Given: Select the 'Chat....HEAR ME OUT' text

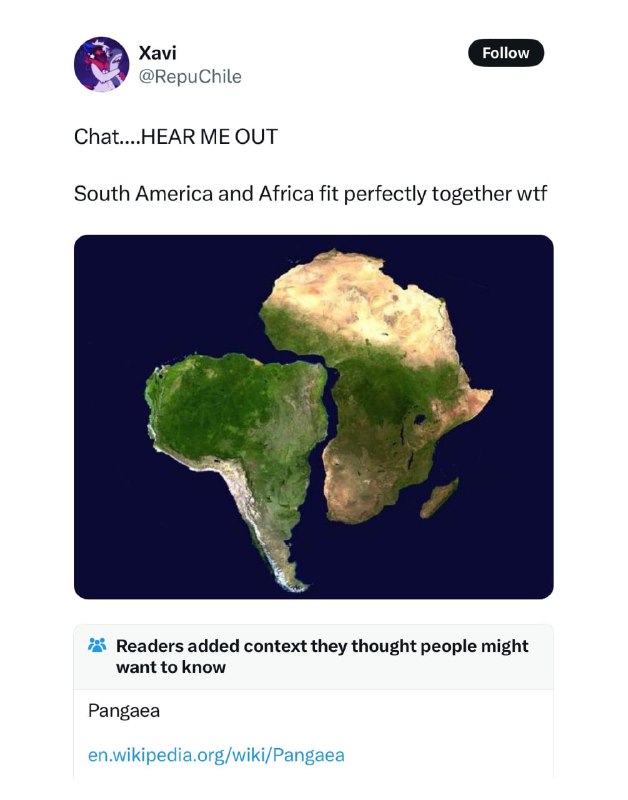Looking at the screenshot, I should [176, 137].
